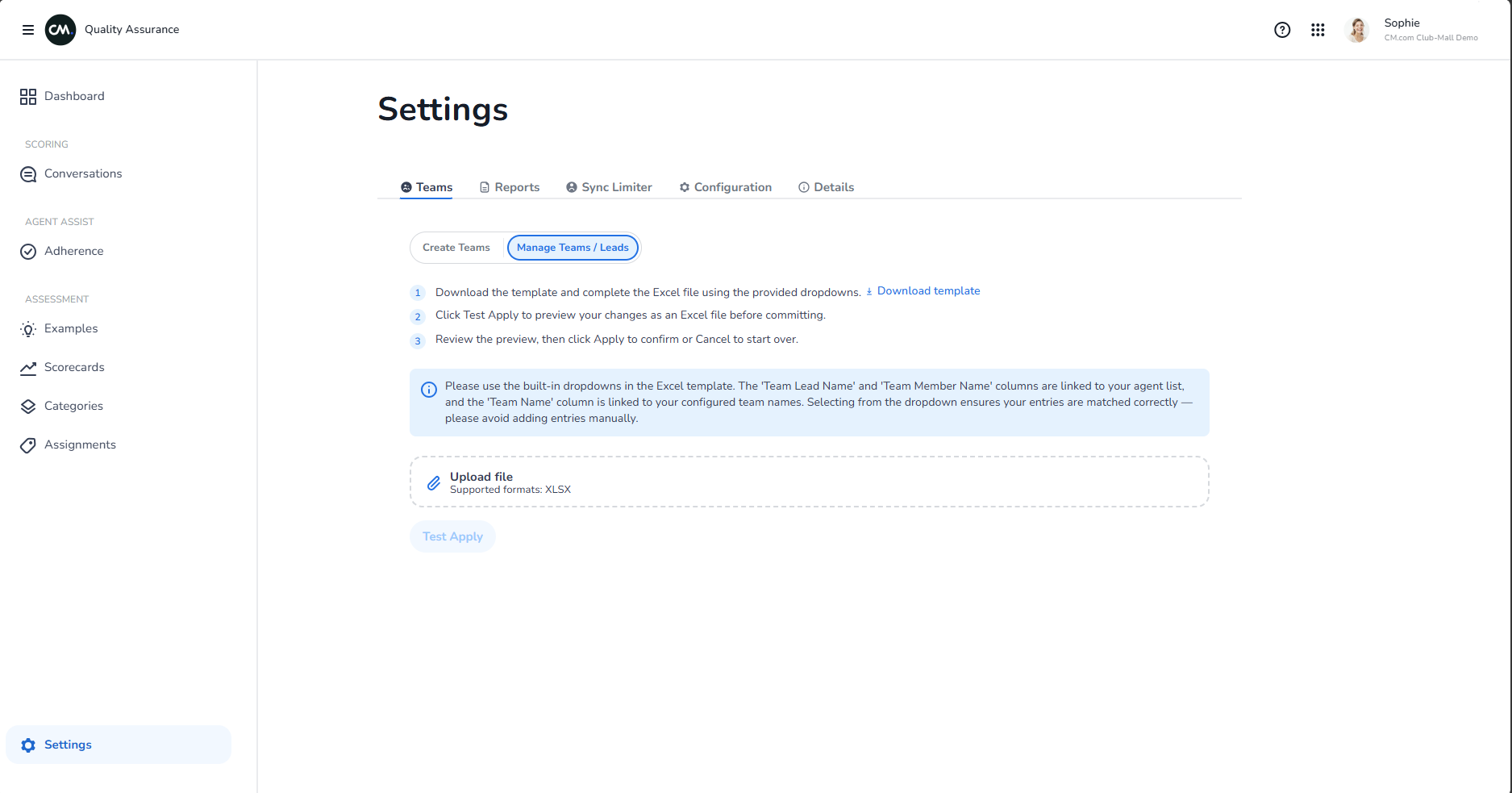Screen dimensions: 1512x793
Task: Open the Configuration tab
Action: click(x=725, y=187)
